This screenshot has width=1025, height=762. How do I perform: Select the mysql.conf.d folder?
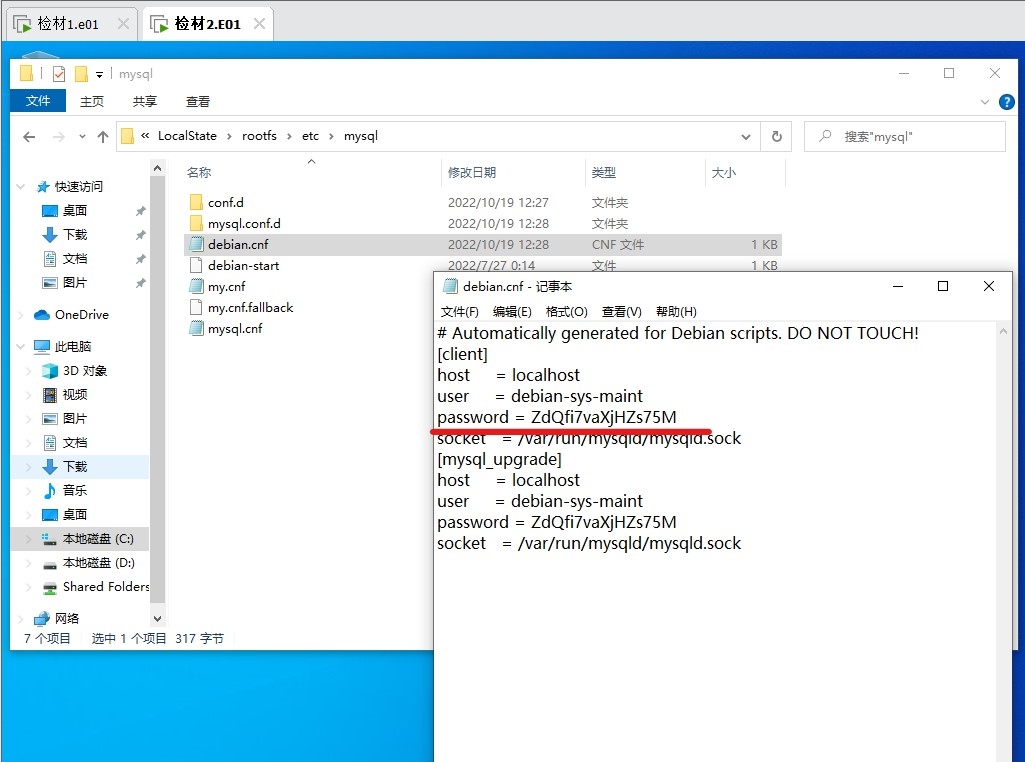[x=243, y=224]
